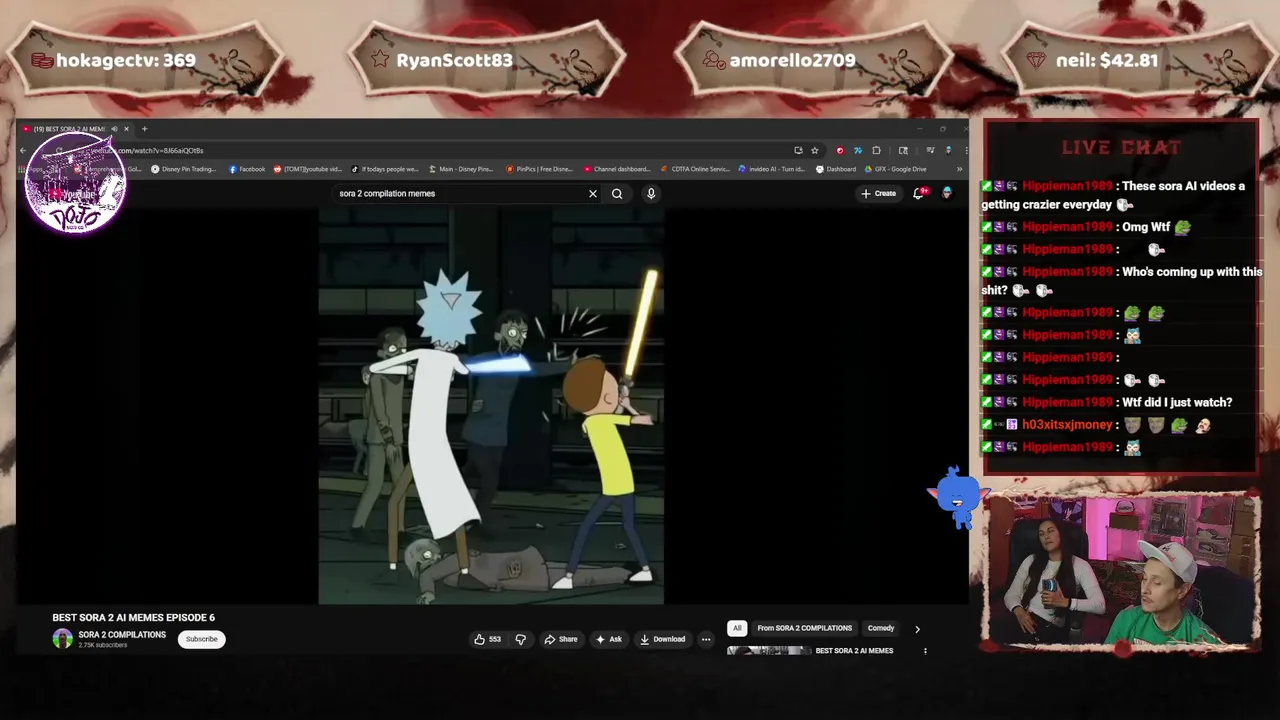This screenshot has height=720, width=1280.
Task: Open the red circular browser extension
Action: pos(840,150)
